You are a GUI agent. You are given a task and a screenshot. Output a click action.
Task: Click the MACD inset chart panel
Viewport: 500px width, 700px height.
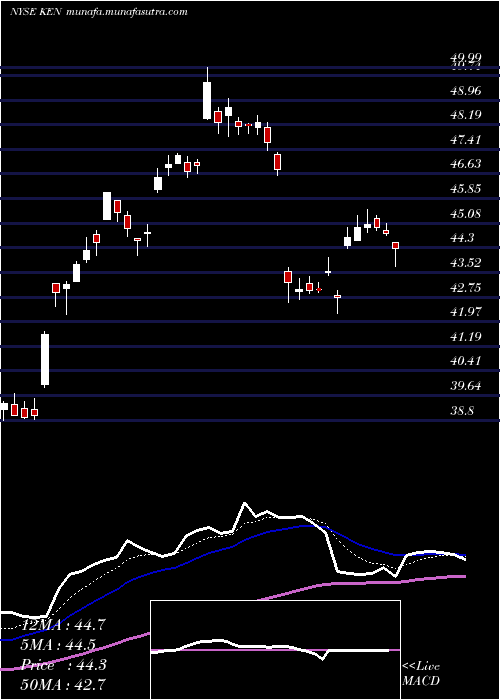[275, 650]
